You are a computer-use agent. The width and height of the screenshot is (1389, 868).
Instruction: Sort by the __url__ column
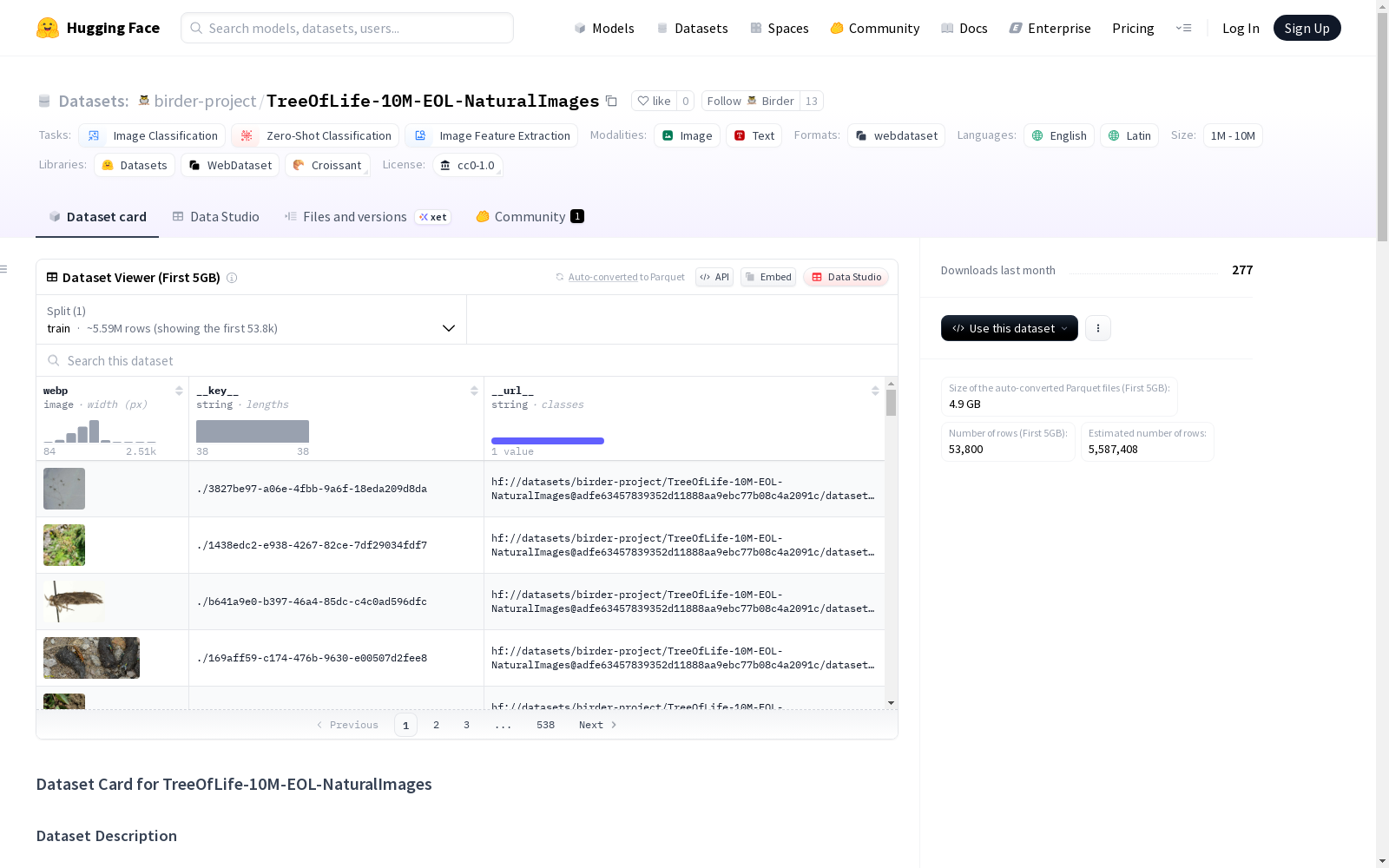(875, 391)
